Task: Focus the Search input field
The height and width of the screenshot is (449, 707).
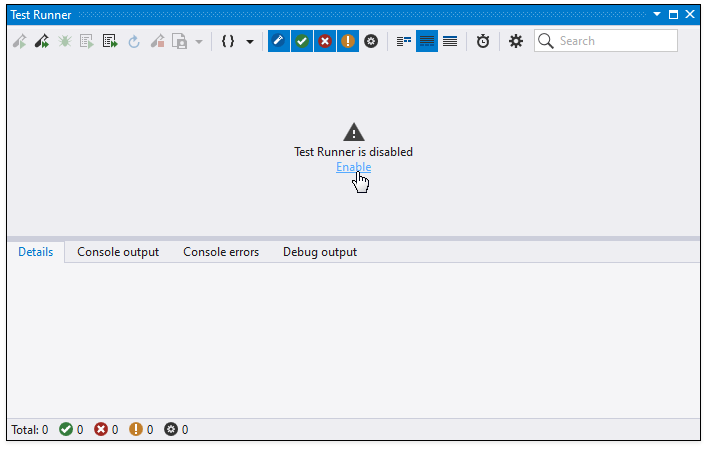Action: click(x=606, y=41)
